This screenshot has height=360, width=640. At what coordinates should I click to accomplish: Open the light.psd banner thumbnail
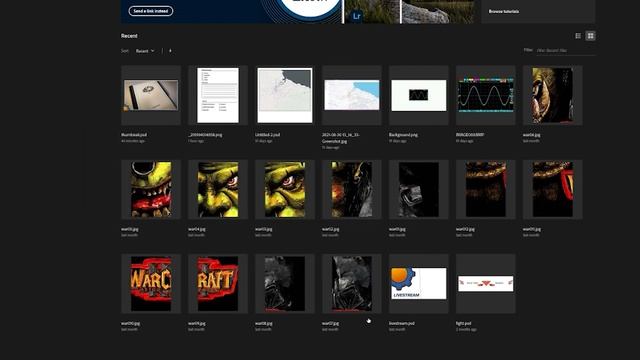pos(486,284)
